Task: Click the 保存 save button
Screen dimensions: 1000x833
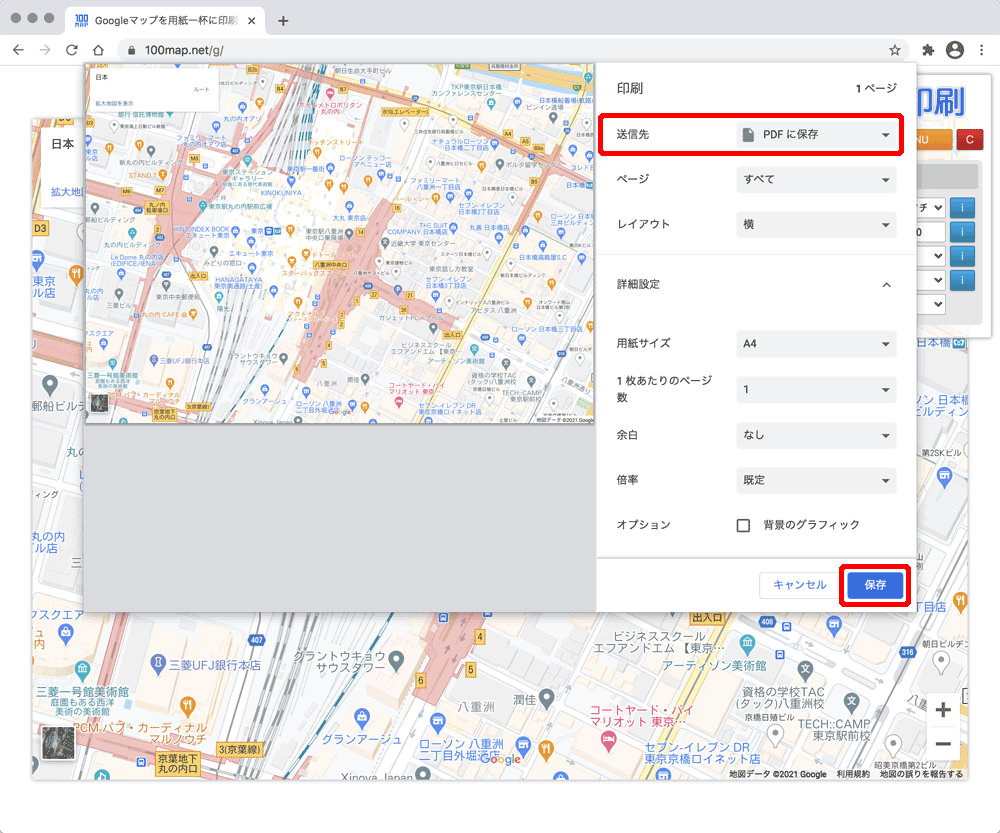Action: [874, 585]
